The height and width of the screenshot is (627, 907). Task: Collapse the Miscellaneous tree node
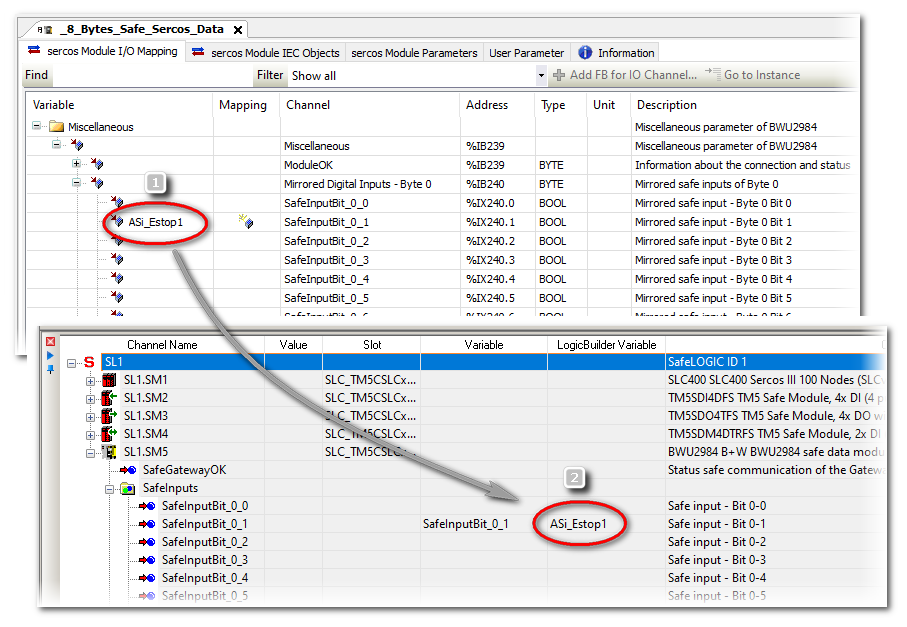tap(37, 127)
